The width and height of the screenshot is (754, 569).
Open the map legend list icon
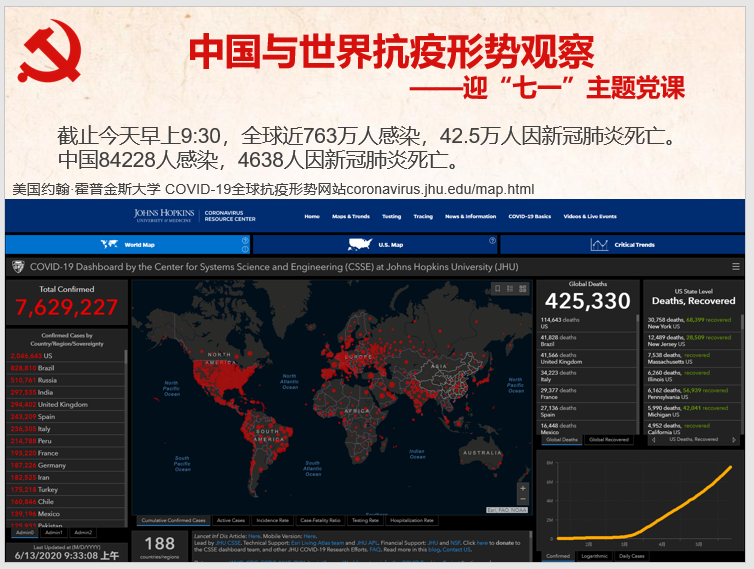510,289
